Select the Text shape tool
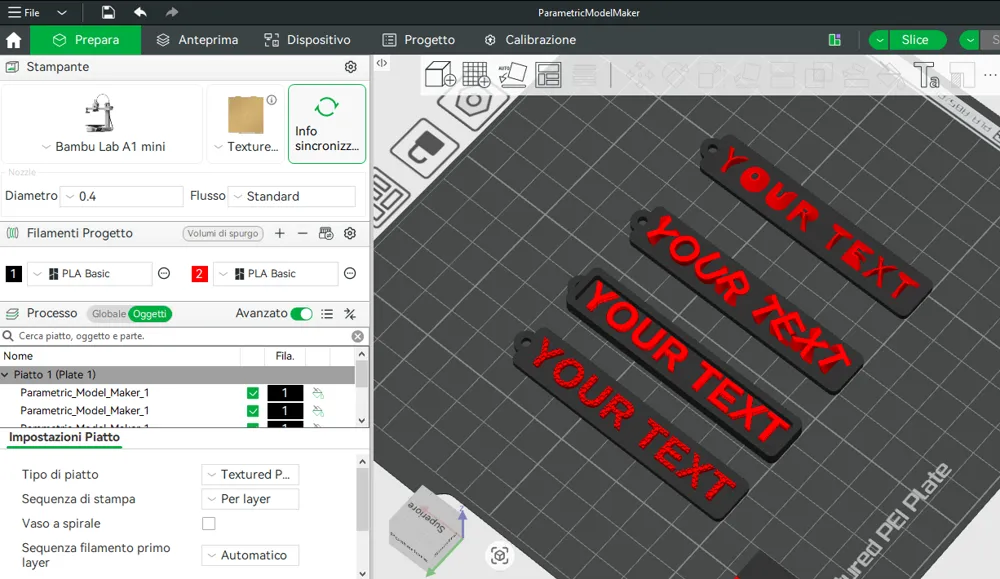The width and height of the screenshot is (1000, 579). click(926, 75)
